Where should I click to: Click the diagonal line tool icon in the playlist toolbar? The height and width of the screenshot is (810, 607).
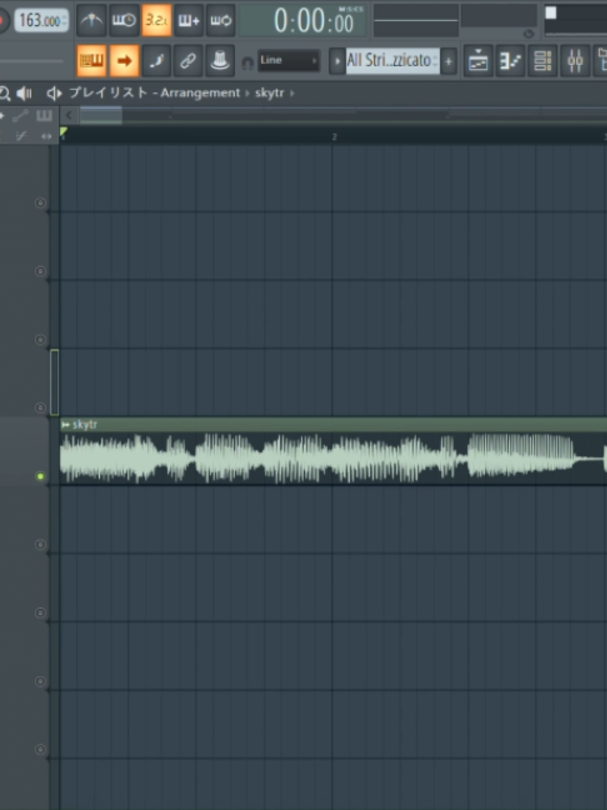coord(20,116)
